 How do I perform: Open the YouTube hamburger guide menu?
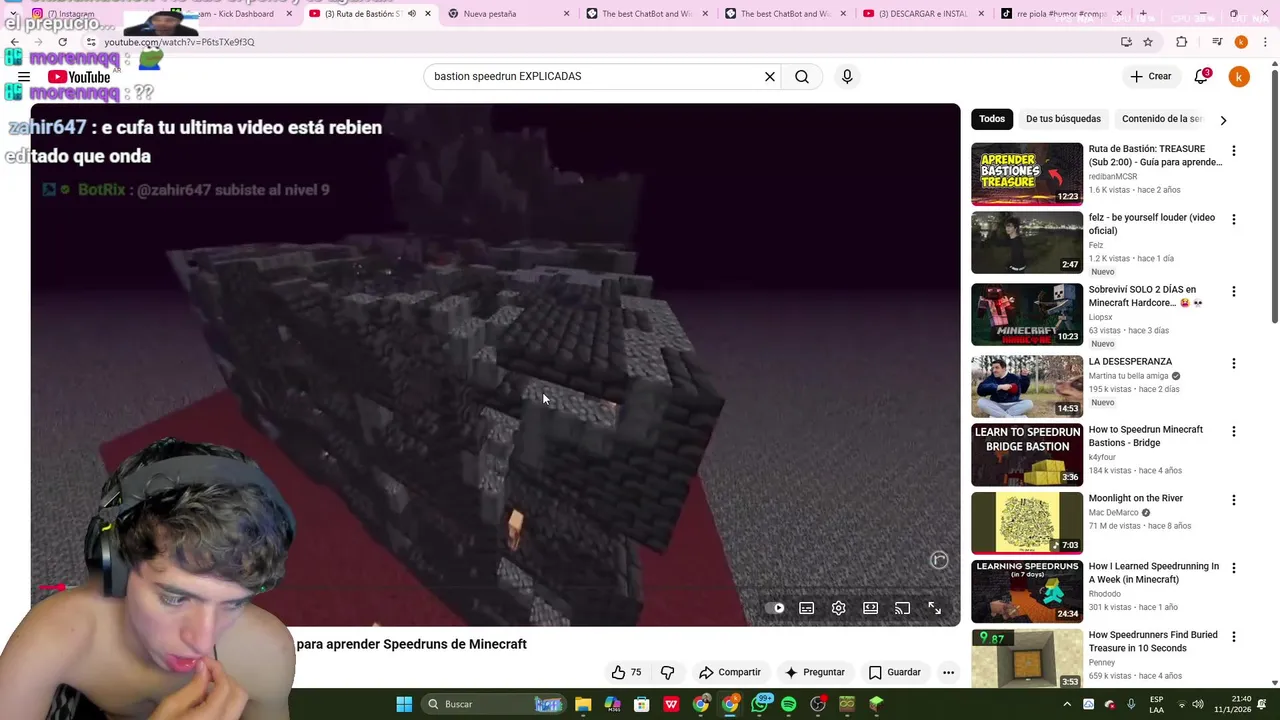coord(24,77)
